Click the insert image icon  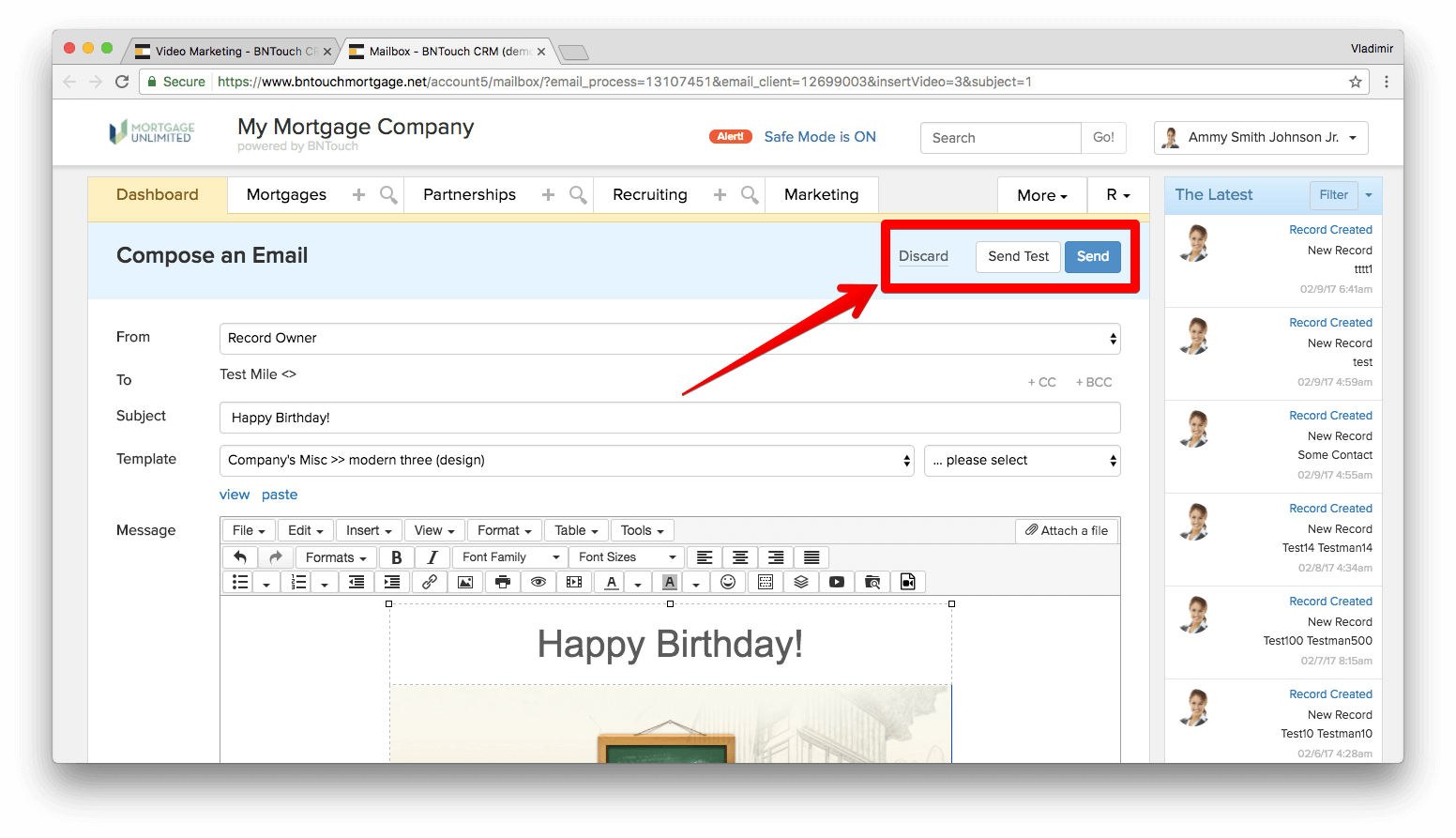pyautogui.click(x=465, y=582)
